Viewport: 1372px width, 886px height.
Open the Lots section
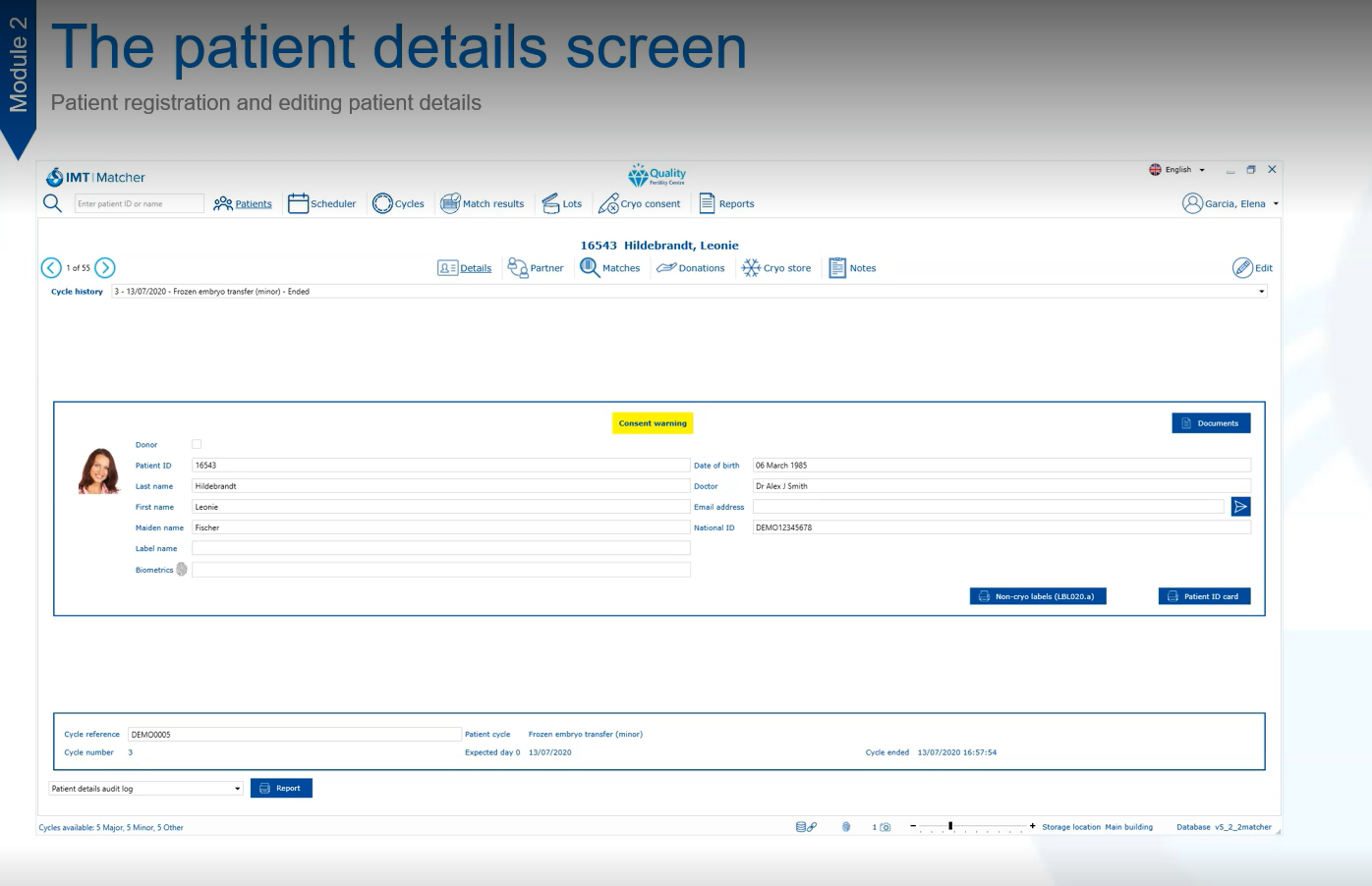point(561,203)
